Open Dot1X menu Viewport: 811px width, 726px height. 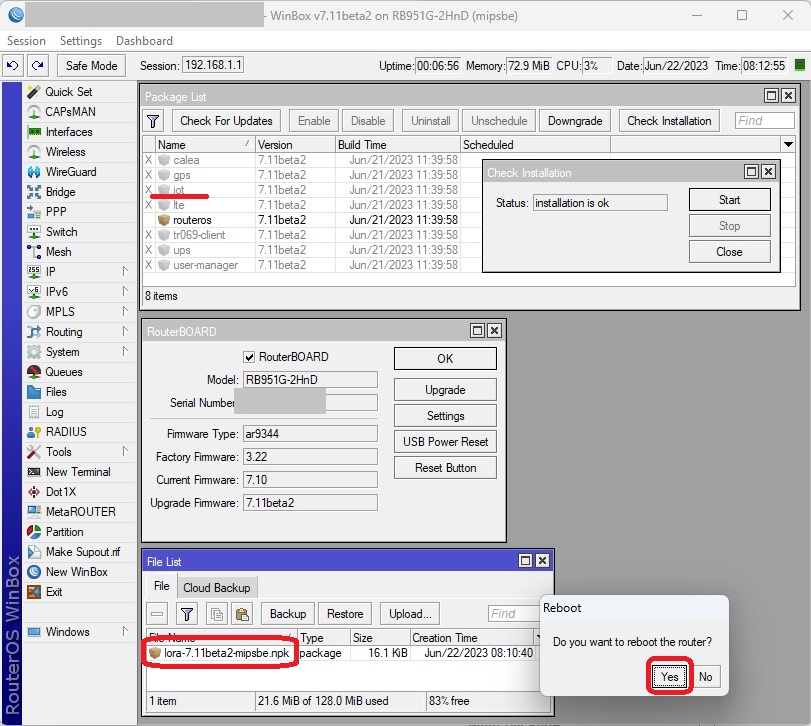click(61, 492)
